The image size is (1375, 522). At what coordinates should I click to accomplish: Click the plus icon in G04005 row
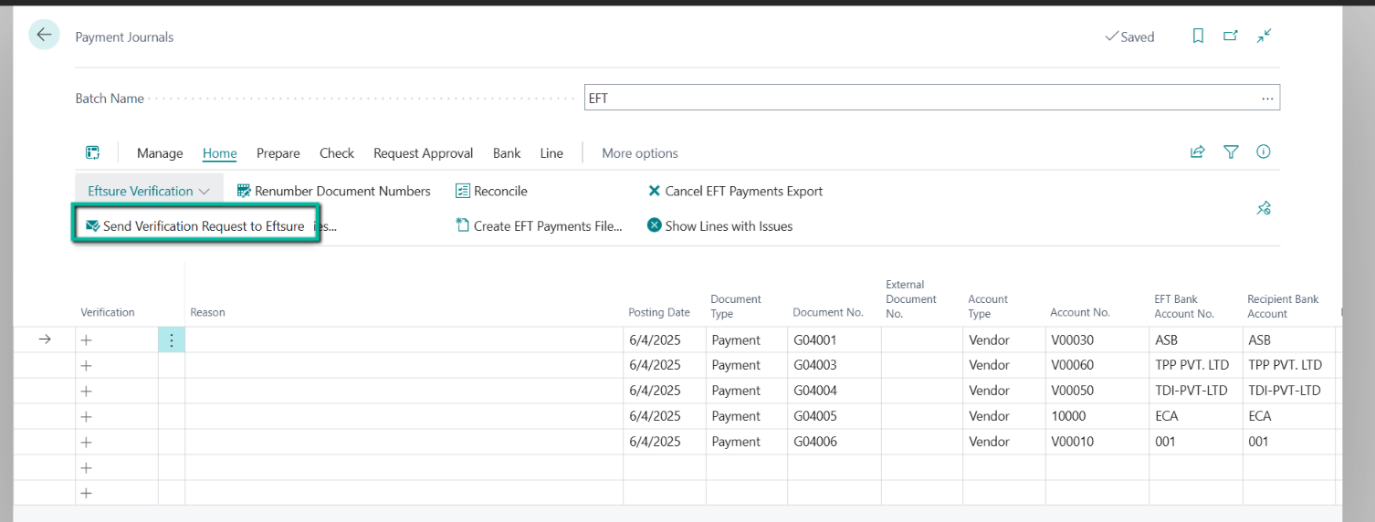pos(86,416)
